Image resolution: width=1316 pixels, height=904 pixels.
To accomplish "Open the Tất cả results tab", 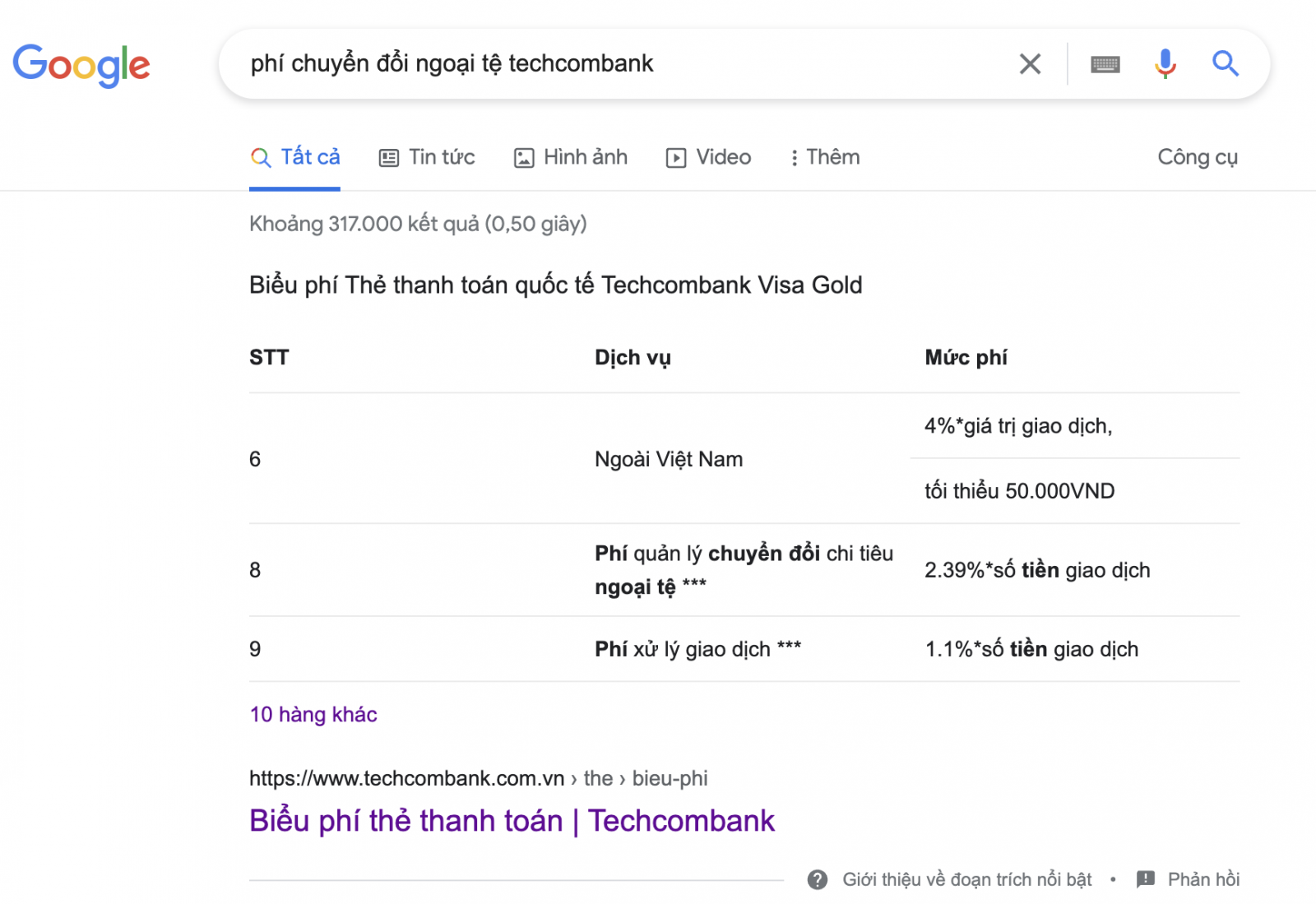I will tap(295, 157).
